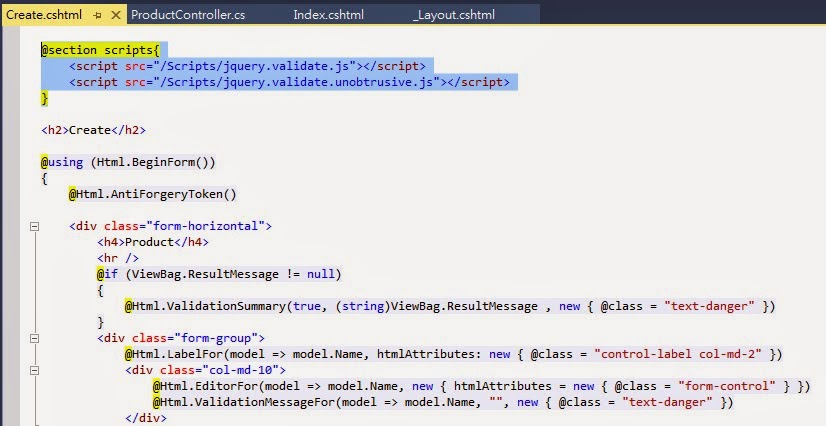Open the Index.cshtml tab
The height and width of the screenshot is (426, 826).
pyautogui.click(x=328, y=15)
